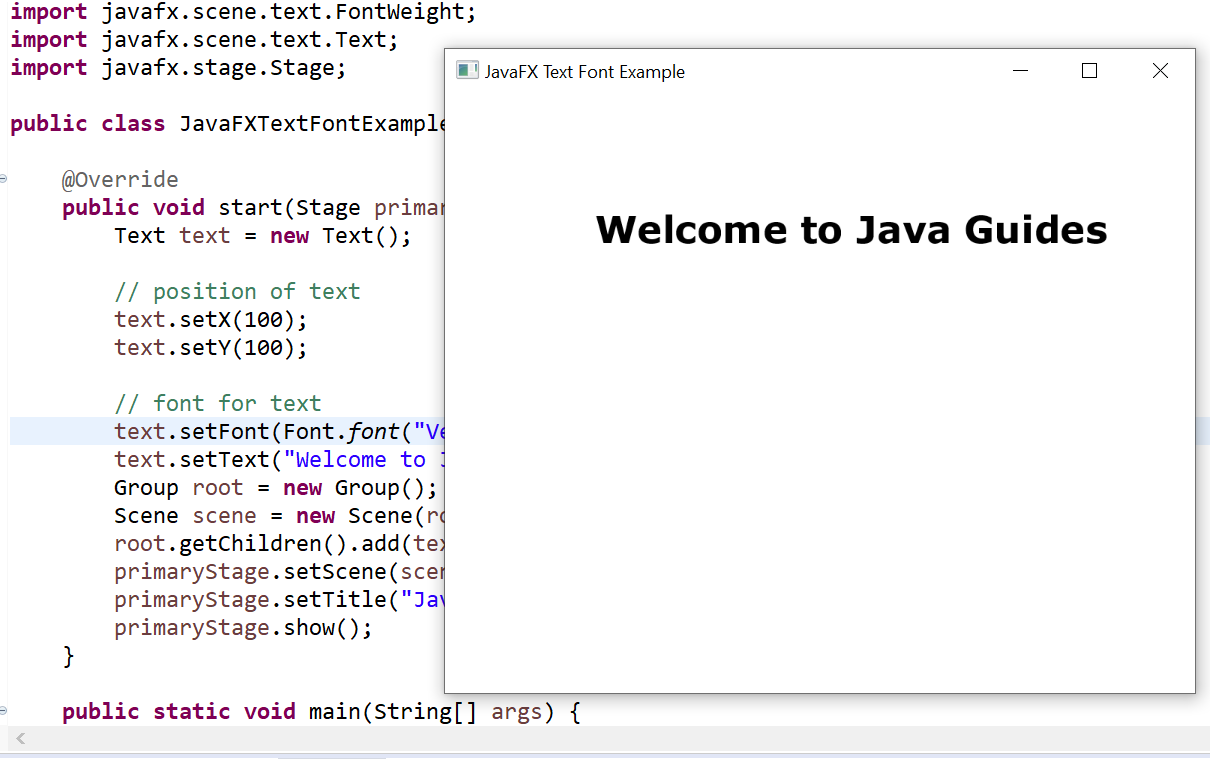The width and height of the screenshot is (1210, 759).
Task: Click the JavaFX window title bar icon
Action: pos(467,70)
